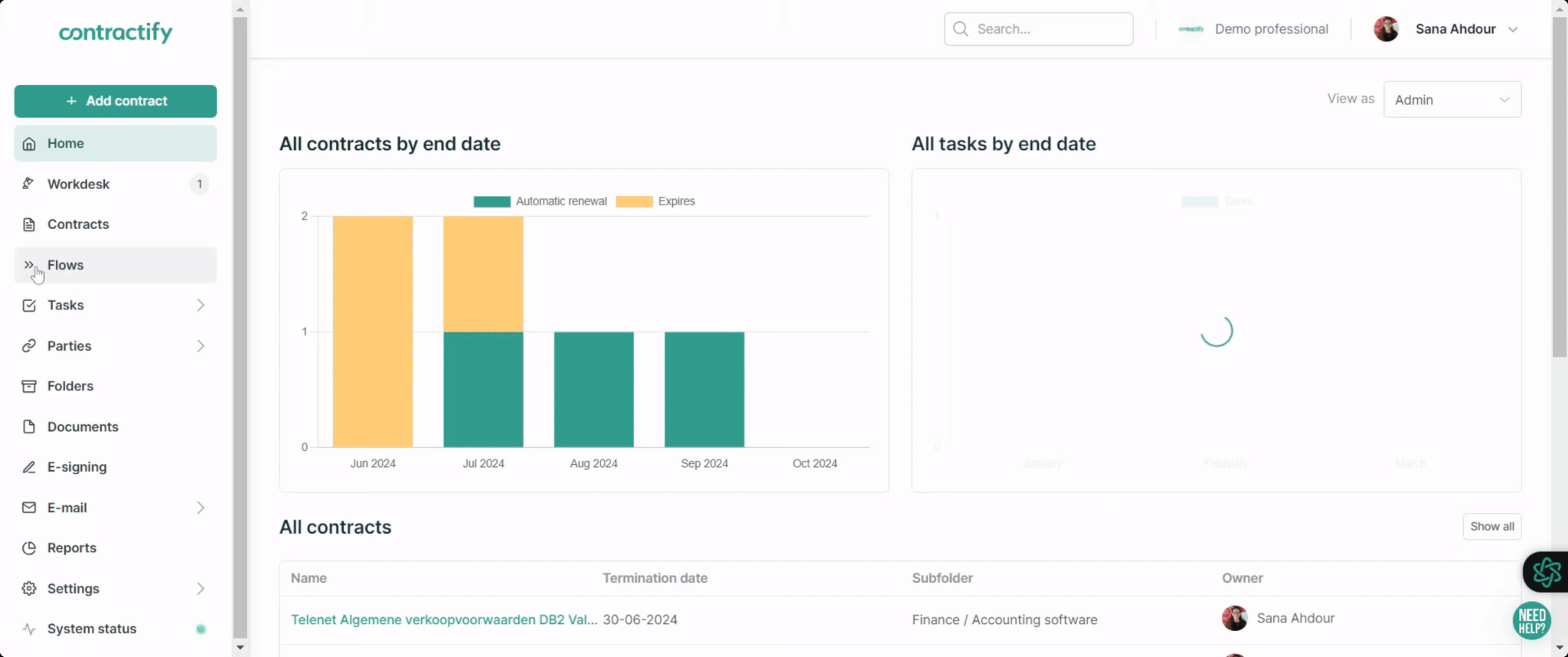Click the Workdesk pin icon in sidebar
1568x657 pixels.
pos(28,184)
